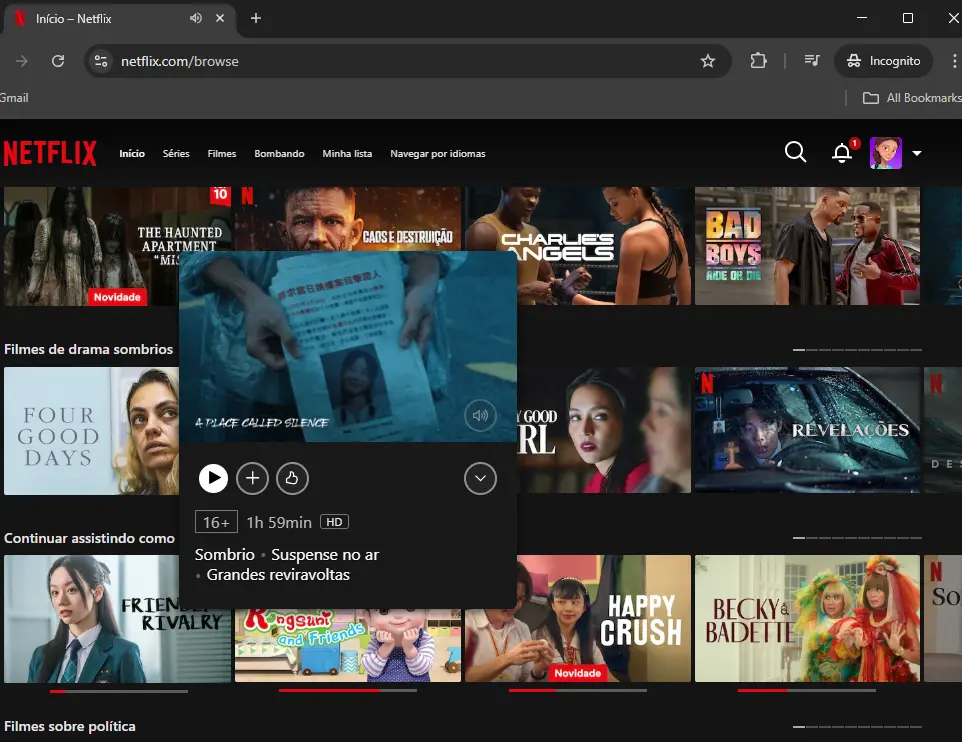Mute the tab audio speaker icon
The width and height of the screenshot is (962, 742).
(196, 18)
